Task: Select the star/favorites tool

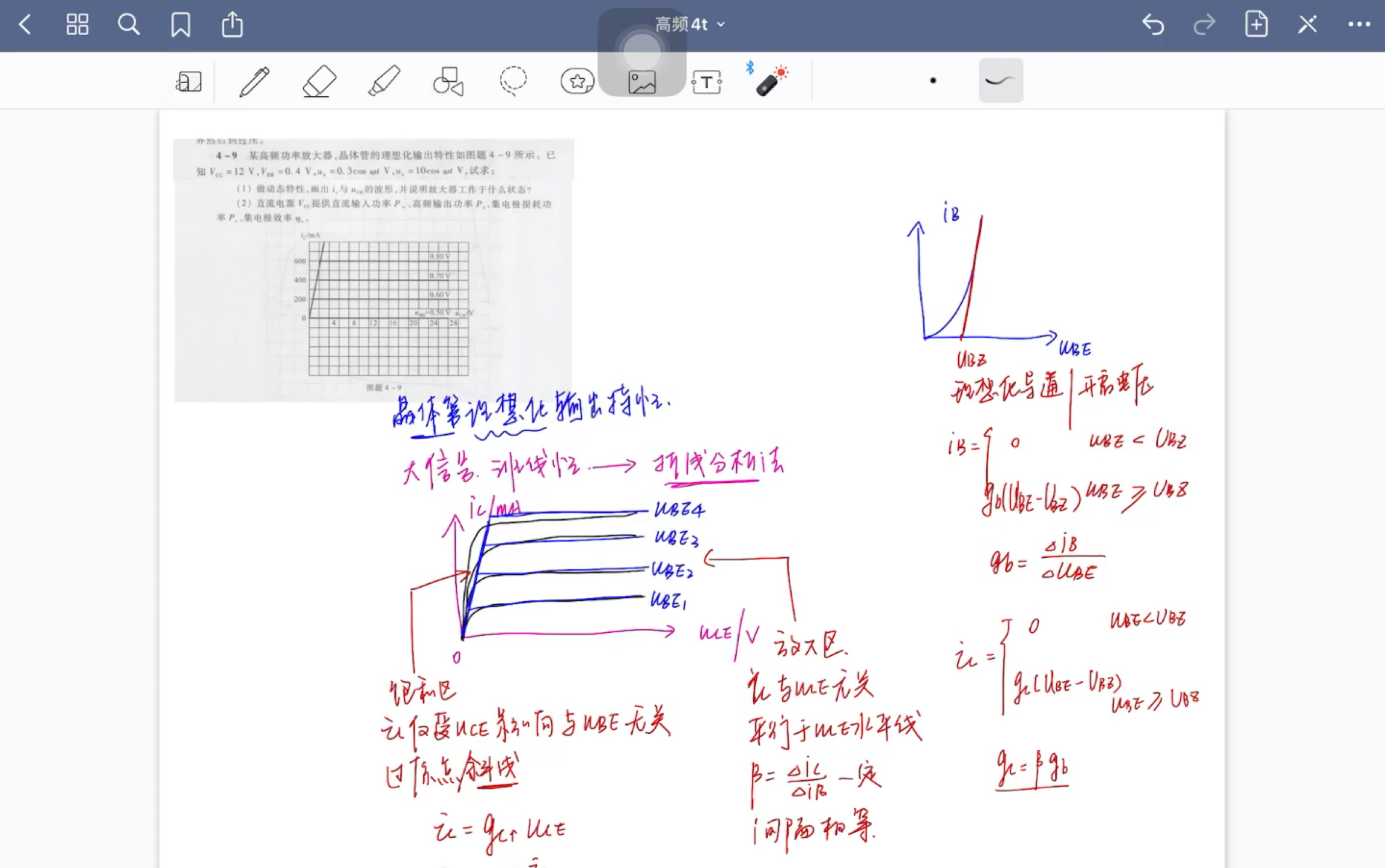Action: tap(578, 81)
